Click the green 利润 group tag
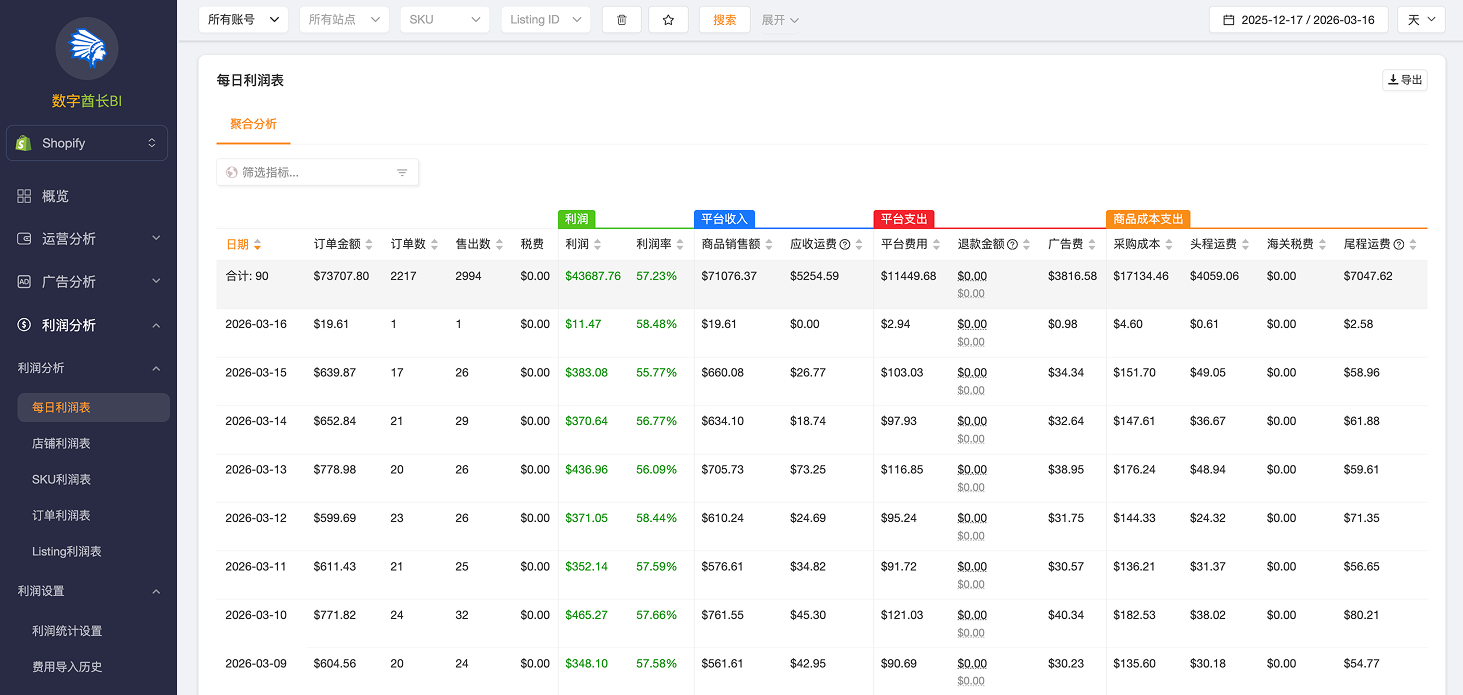 tap(576, 219)
